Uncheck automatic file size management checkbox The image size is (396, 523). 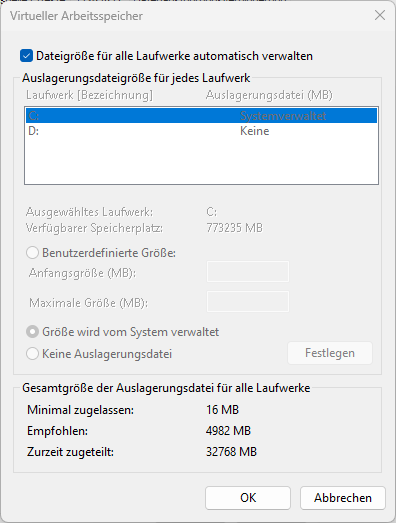tap(26, 56)
